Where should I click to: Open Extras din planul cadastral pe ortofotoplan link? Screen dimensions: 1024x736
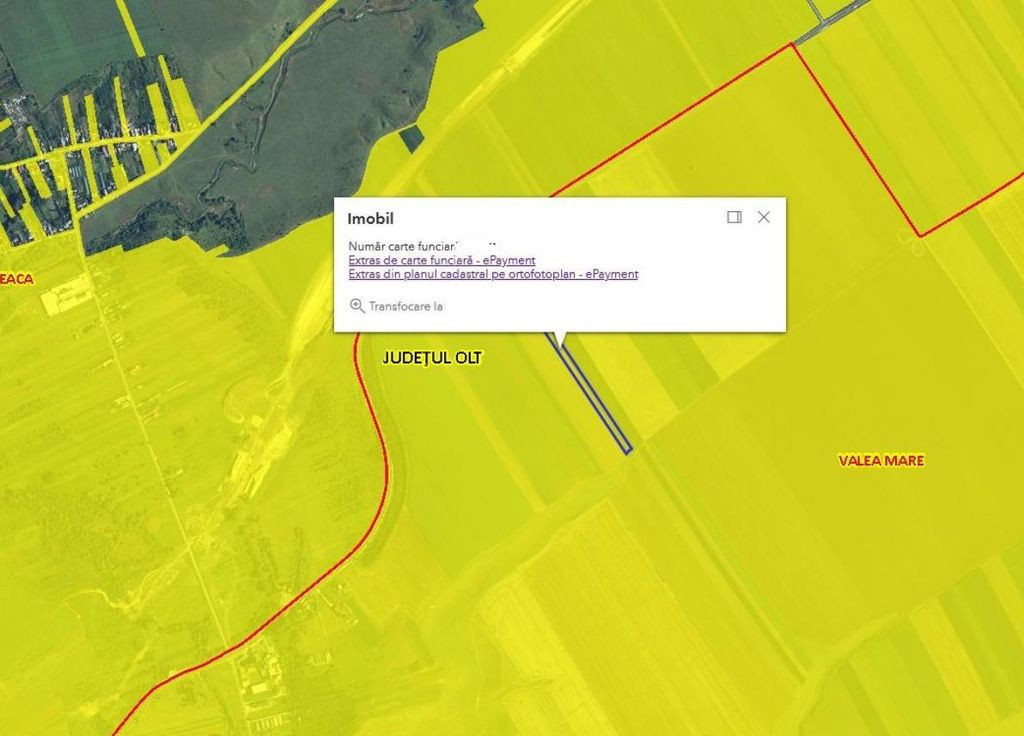[x=492, y=274]
